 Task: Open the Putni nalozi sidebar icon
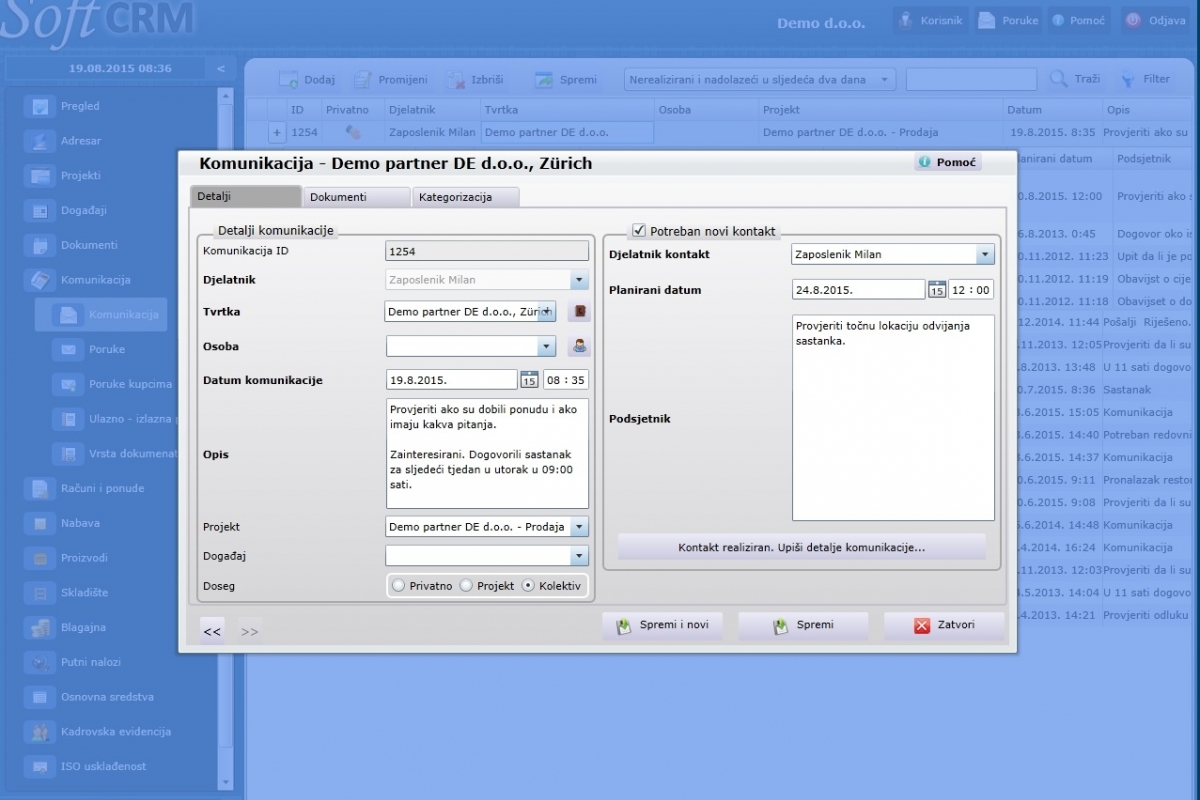[40, 662]
